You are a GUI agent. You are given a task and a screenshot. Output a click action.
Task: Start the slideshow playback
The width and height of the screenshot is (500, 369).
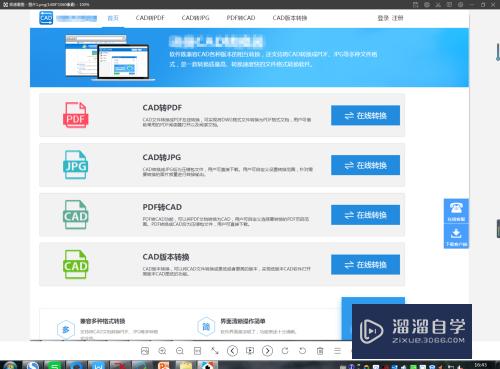pos(250,351)
